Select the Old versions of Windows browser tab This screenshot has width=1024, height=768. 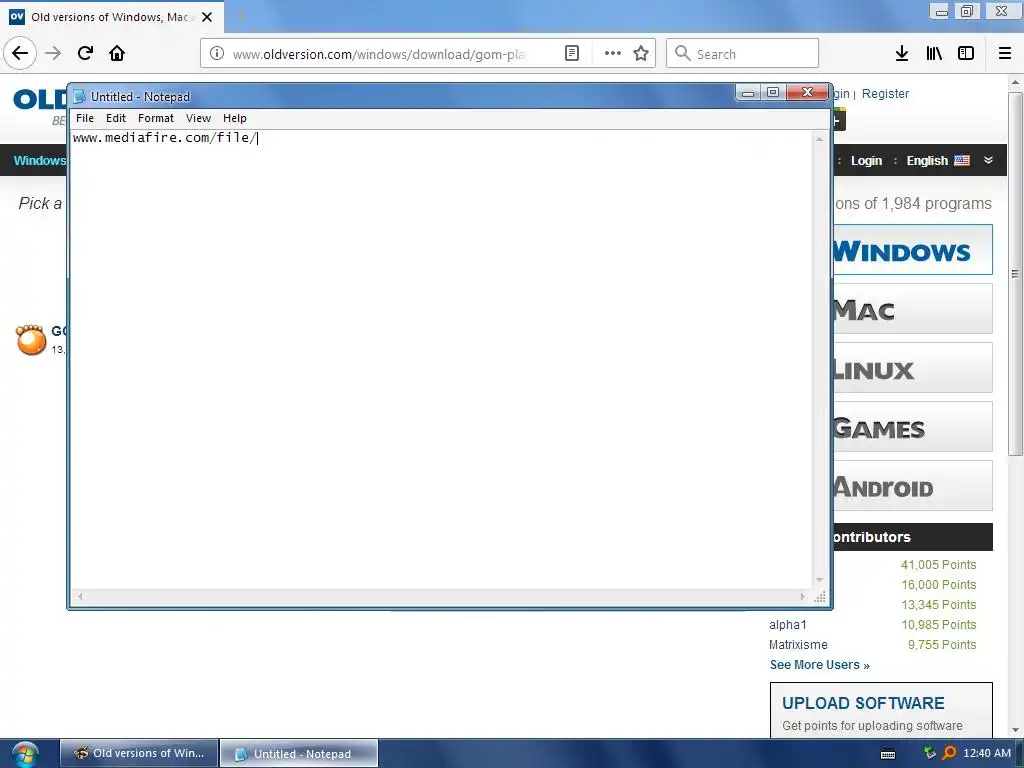click(112, 17)
